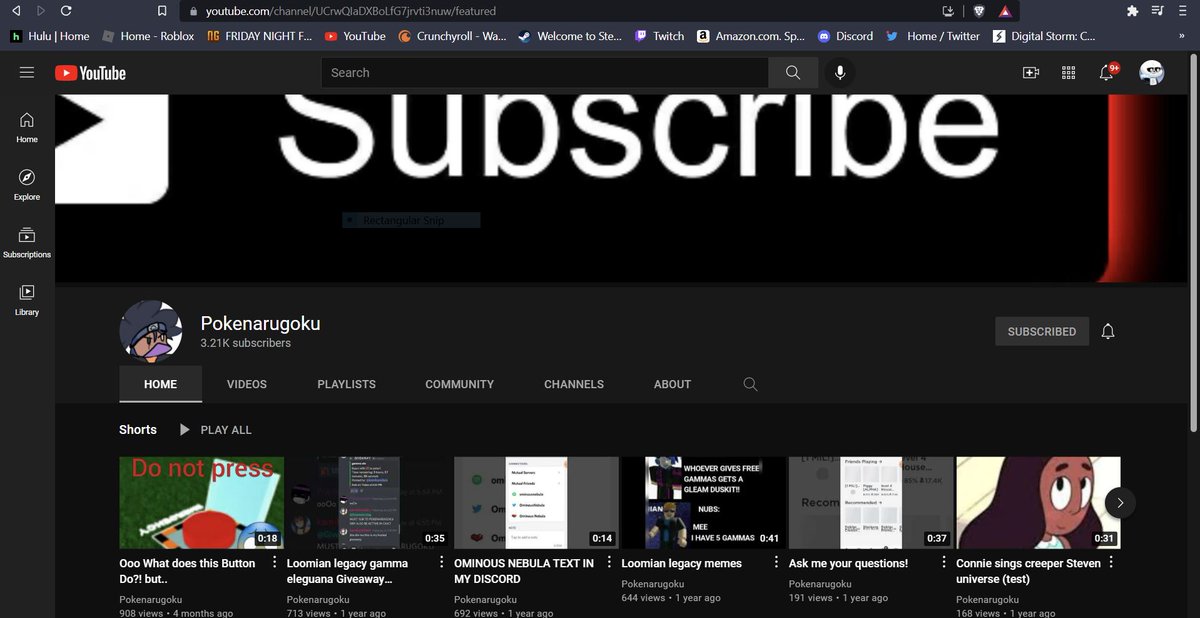Open options for 'OMINOUS NEBULA TEXT' video
This screenshot has width=1200, height=618.
click(609, 563)
